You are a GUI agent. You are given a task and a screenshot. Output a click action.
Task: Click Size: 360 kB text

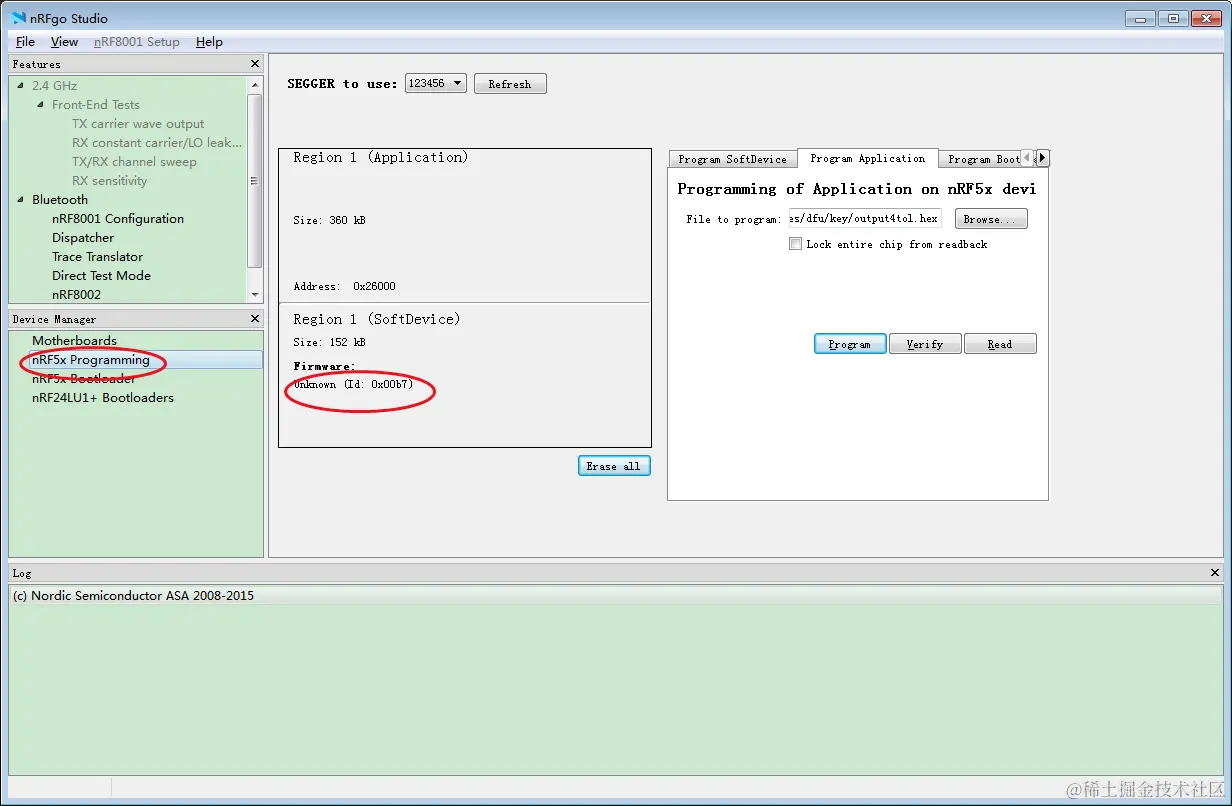point(329,220)
